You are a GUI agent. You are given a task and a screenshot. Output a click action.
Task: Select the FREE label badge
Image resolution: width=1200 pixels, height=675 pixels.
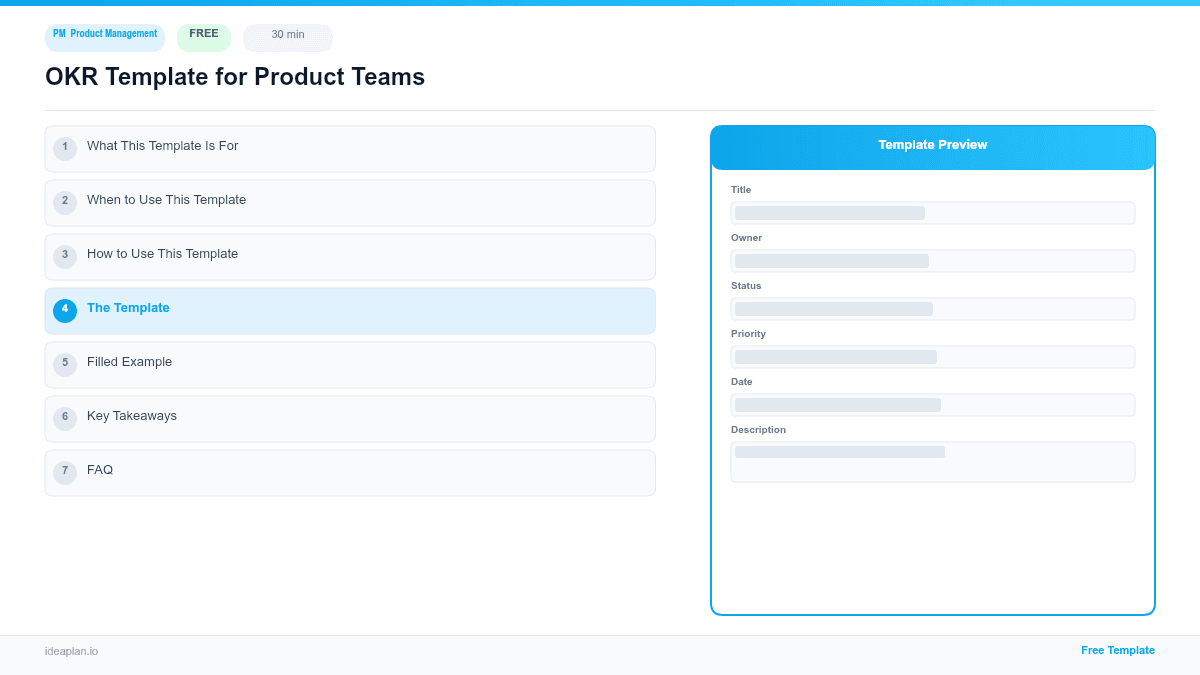pos(203,34)
